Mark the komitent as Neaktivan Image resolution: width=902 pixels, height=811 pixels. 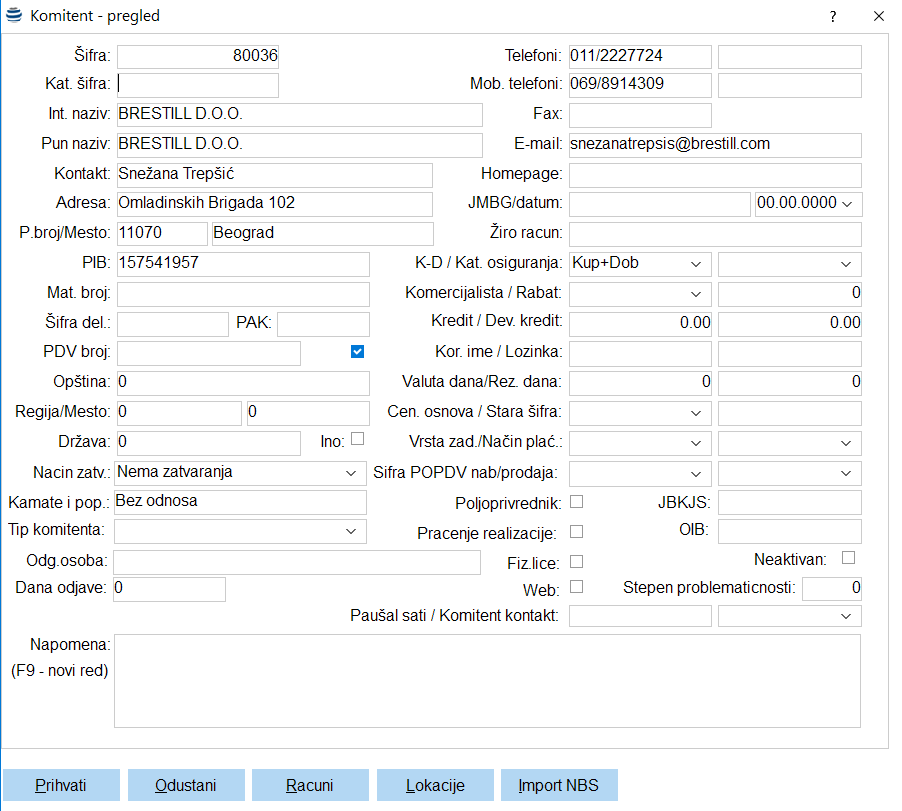[849, 557]
